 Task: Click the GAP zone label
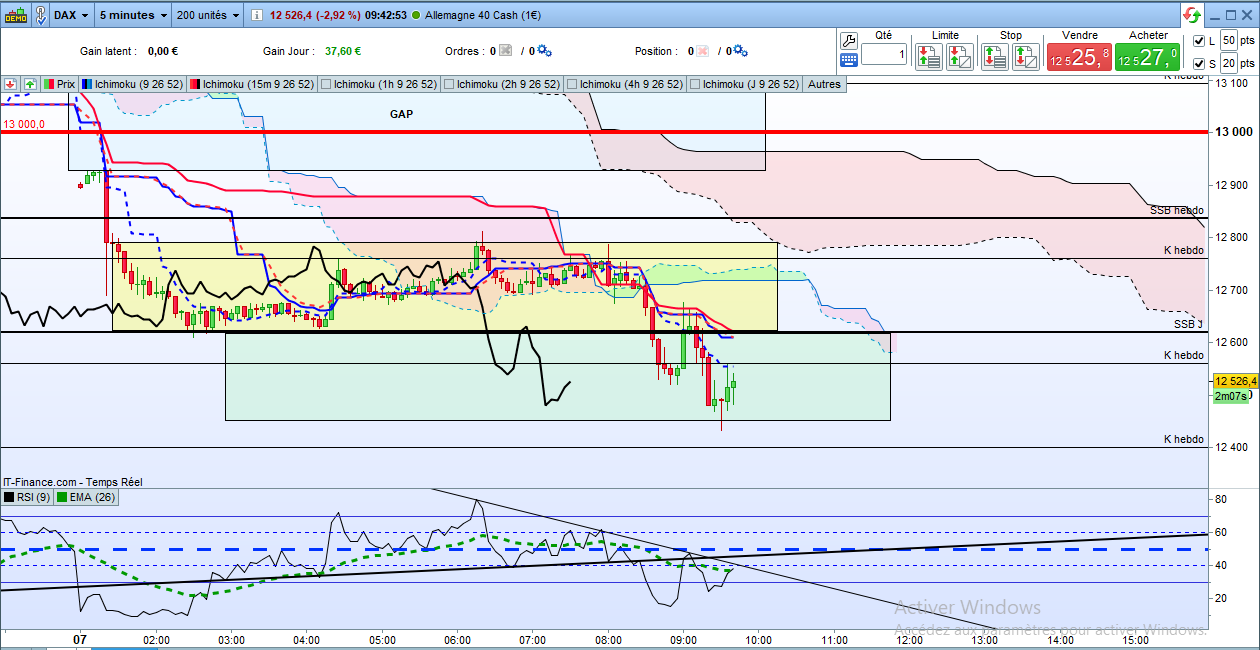pos(401,114)
